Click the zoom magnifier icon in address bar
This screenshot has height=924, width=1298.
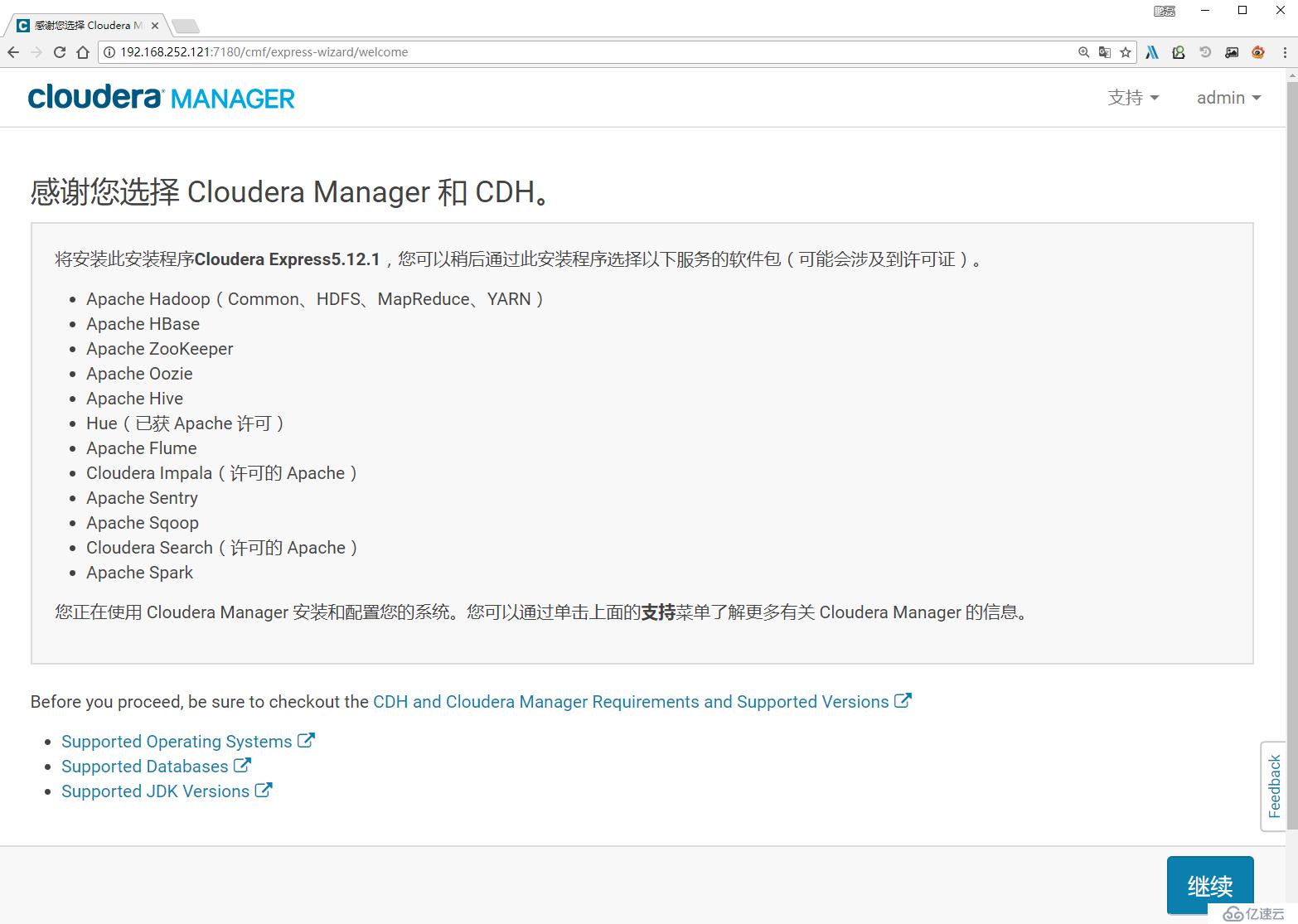1083,52
